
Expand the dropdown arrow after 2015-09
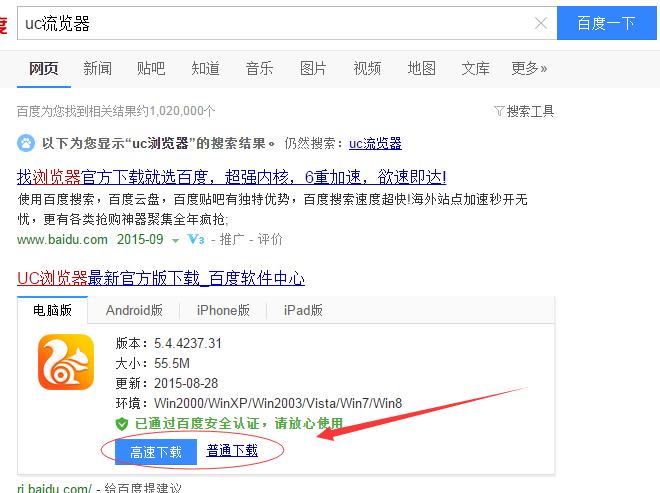click(176, 240)
